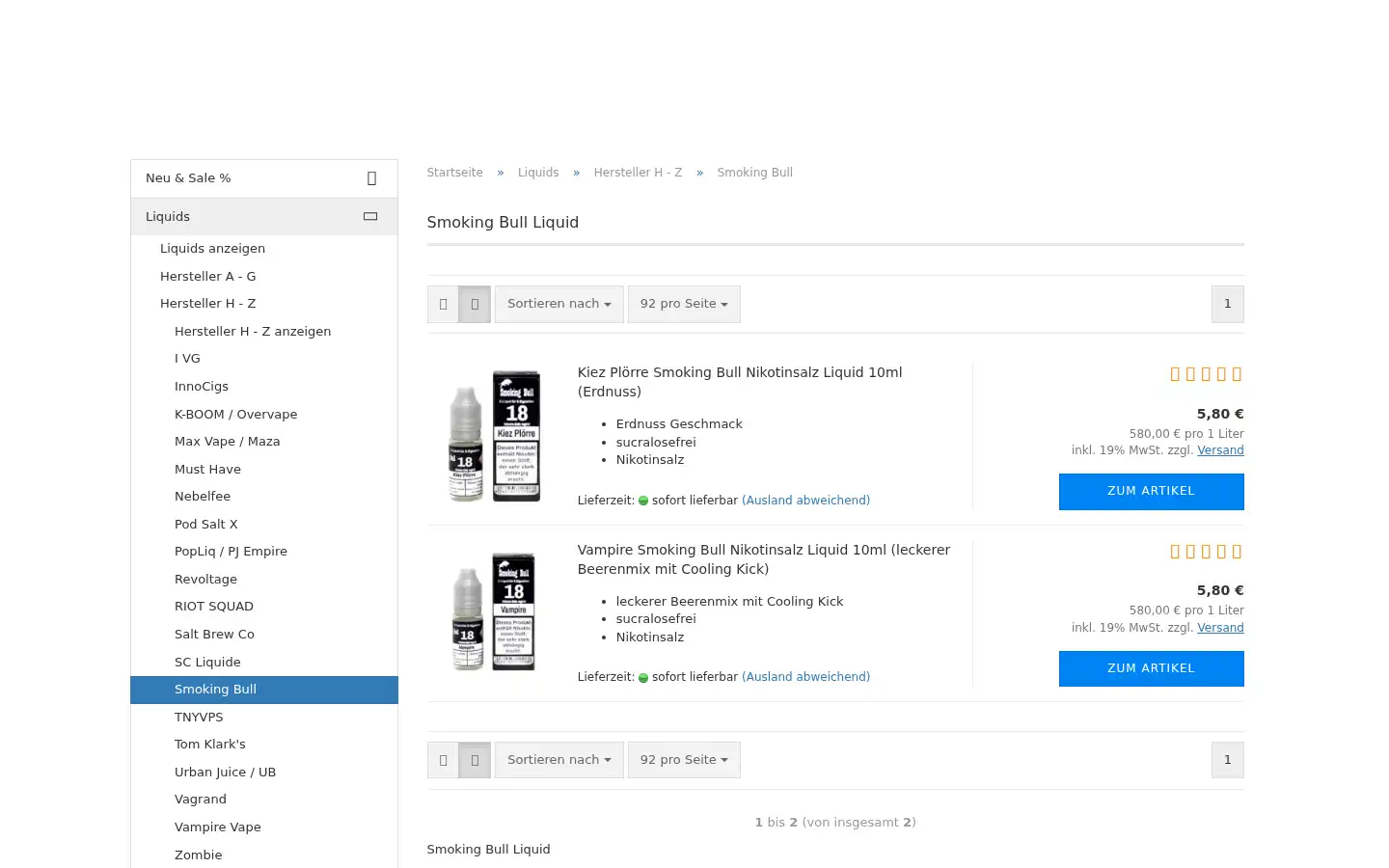Go to Liquids breadcrumb
1389x868 pixels.
[x=538, y=173]
